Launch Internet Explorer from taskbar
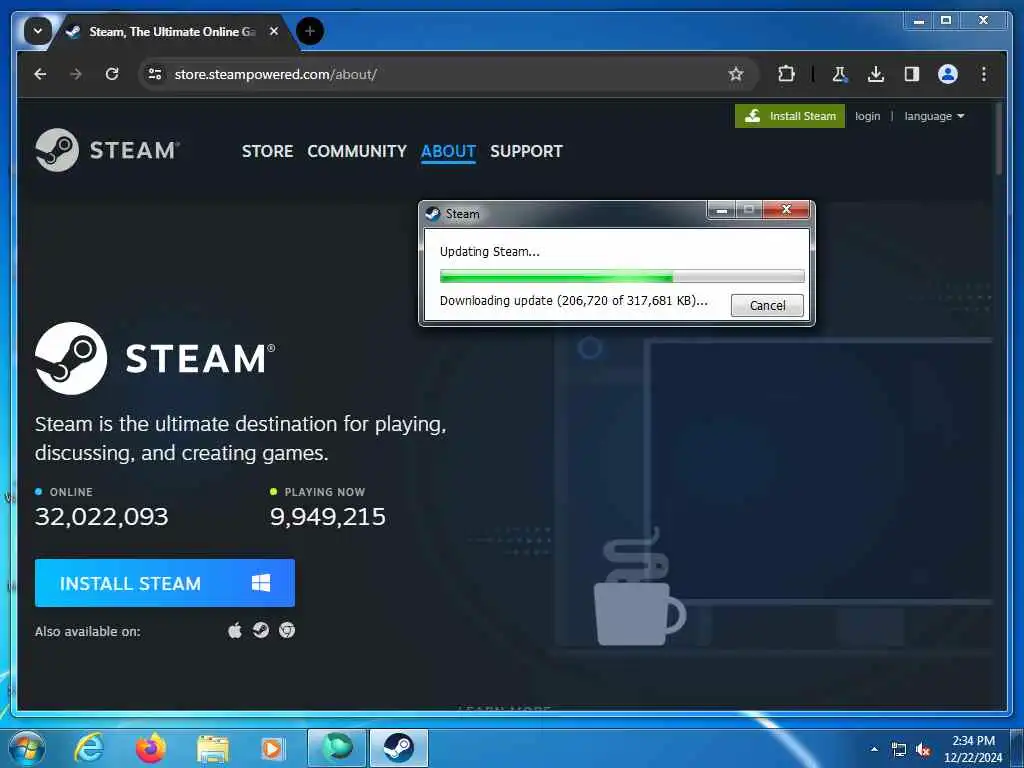Screen dimensions: 1024x768 pos(89,748)
